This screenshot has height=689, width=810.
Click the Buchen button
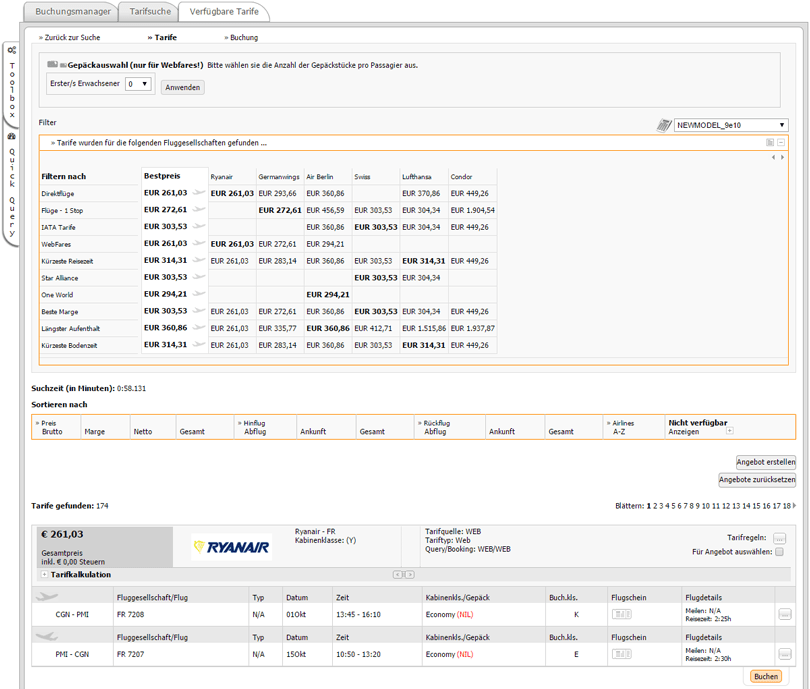pyautogui.click(x=766, y=676)
